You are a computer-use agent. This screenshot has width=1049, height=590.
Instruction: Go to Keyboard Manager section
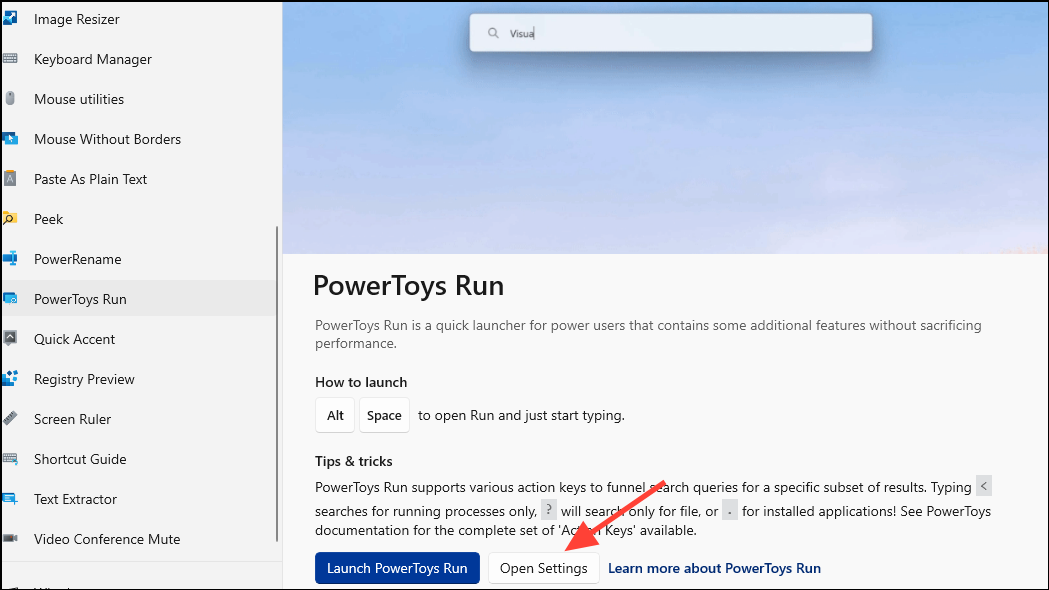(139, 59)
